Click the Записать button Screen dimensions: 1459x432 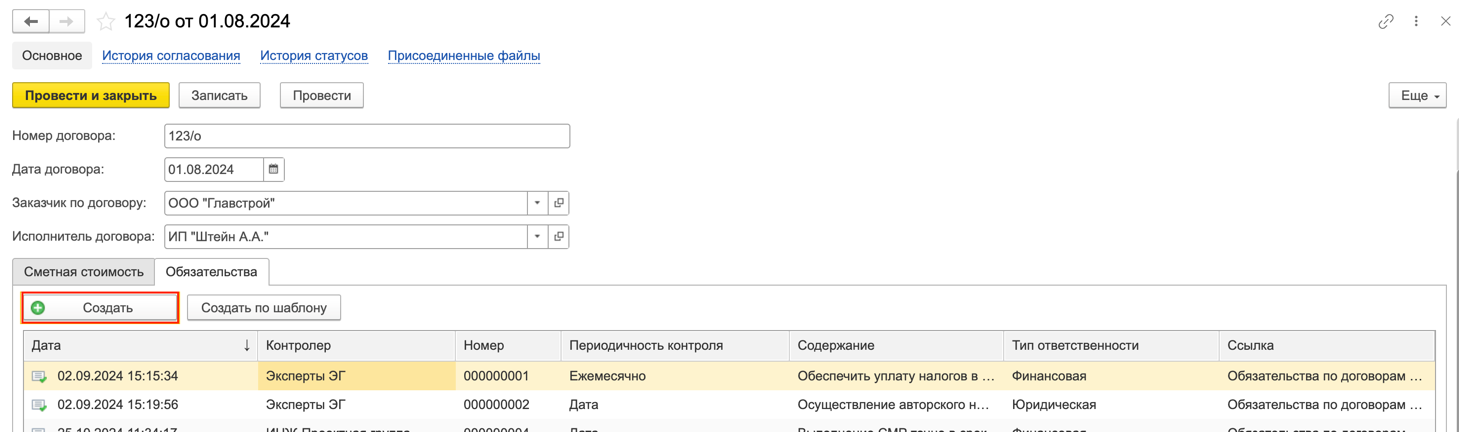[219, 95]
